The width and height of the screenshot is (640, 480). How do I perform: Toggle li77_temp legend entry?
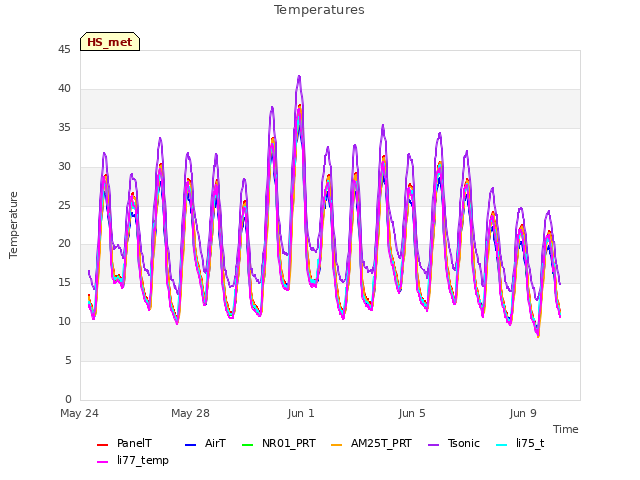click(133, 460)
